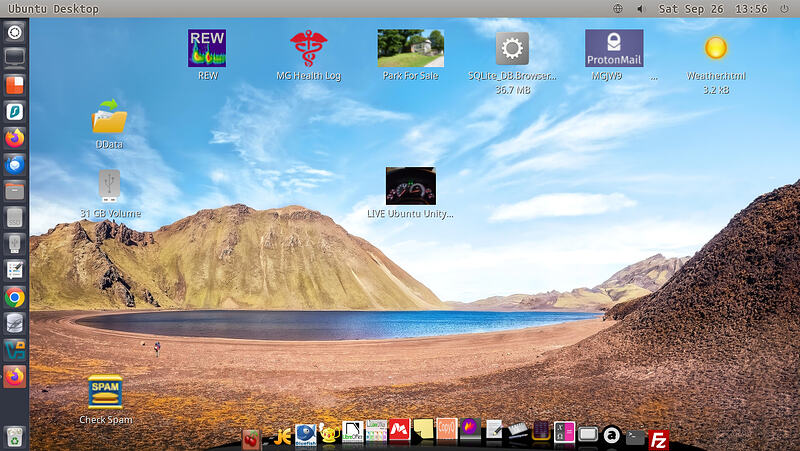Click the orange tiled launcher icon
This screenshot has height=451, width=800.
coord(14,85)
